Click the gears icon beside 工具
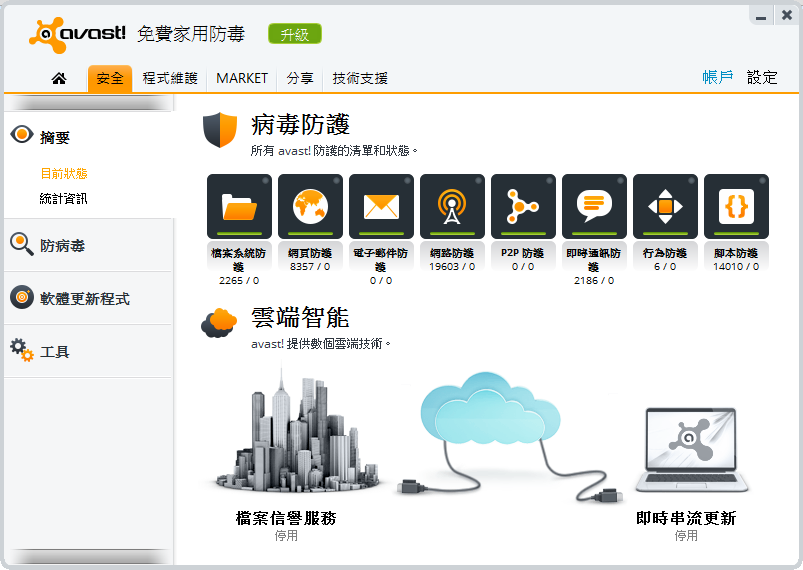This screenshot has height=570, width=803. point(22,350)
